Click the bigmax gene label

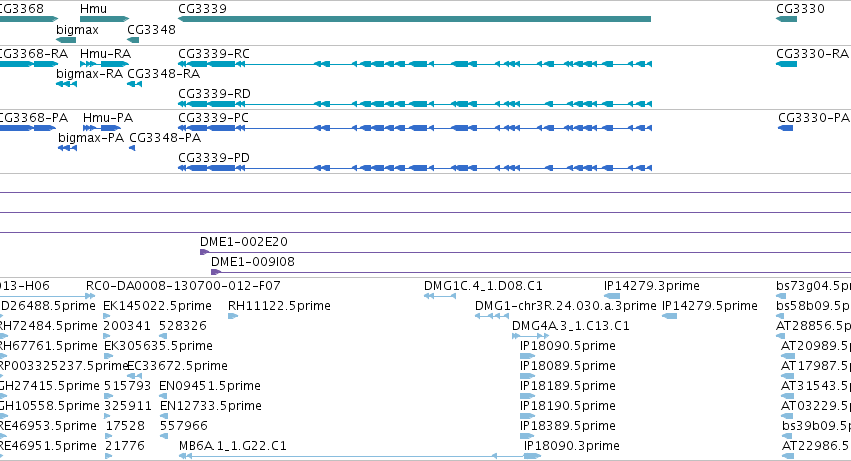(78, 29)
